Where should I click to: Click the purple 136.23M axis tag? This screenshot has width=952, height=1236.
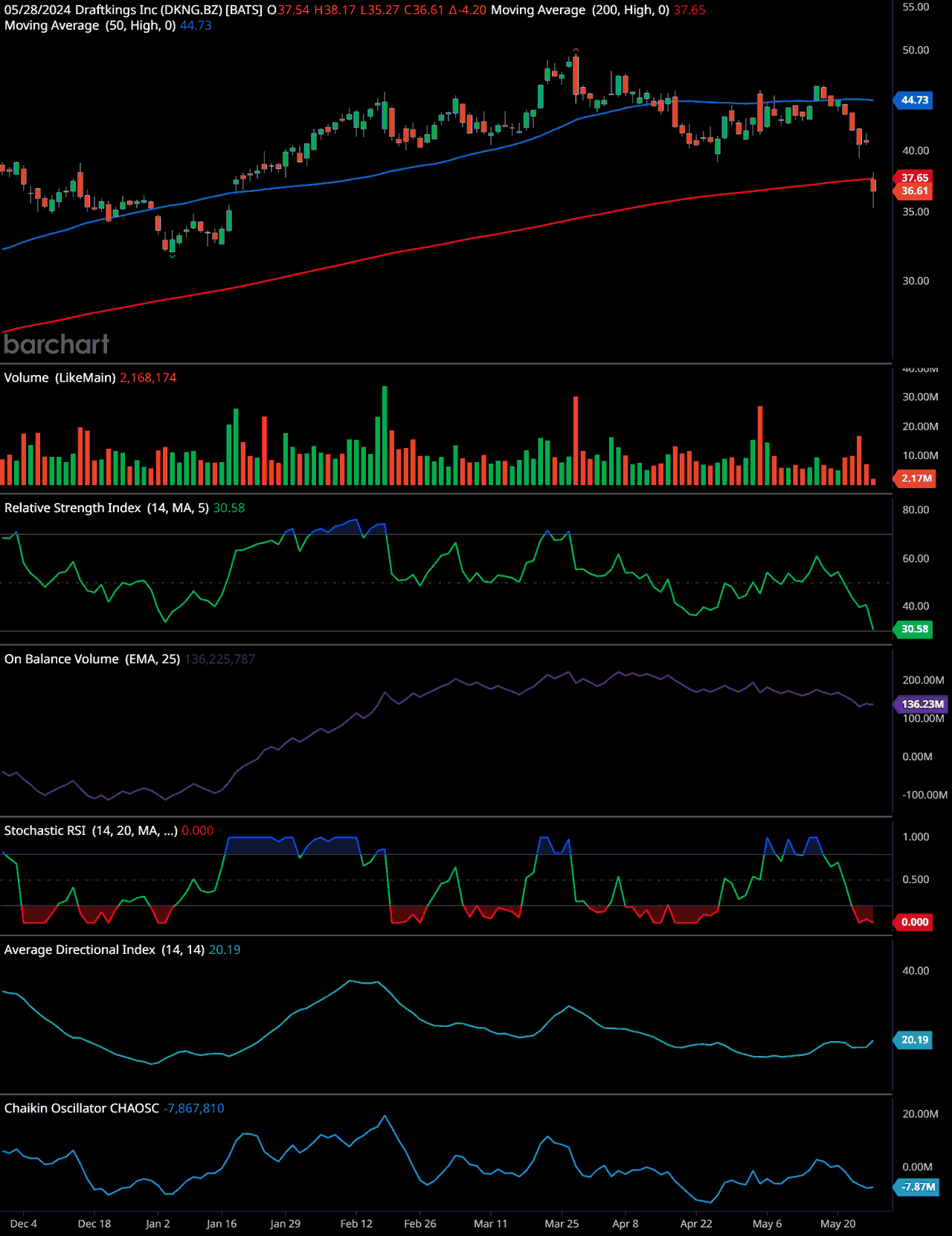[922, 705]
